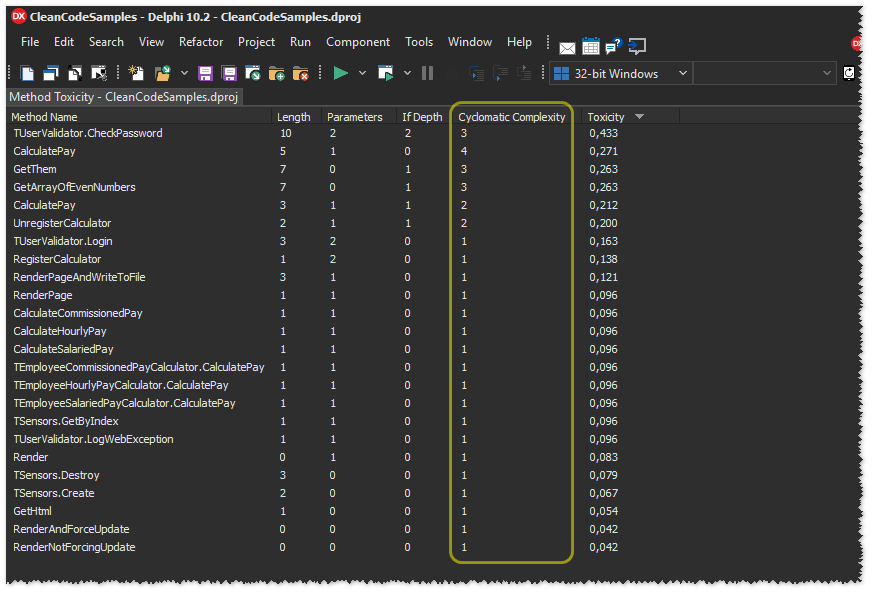Sort by the Length column header
875x596 pixels.
click(294, 117)
